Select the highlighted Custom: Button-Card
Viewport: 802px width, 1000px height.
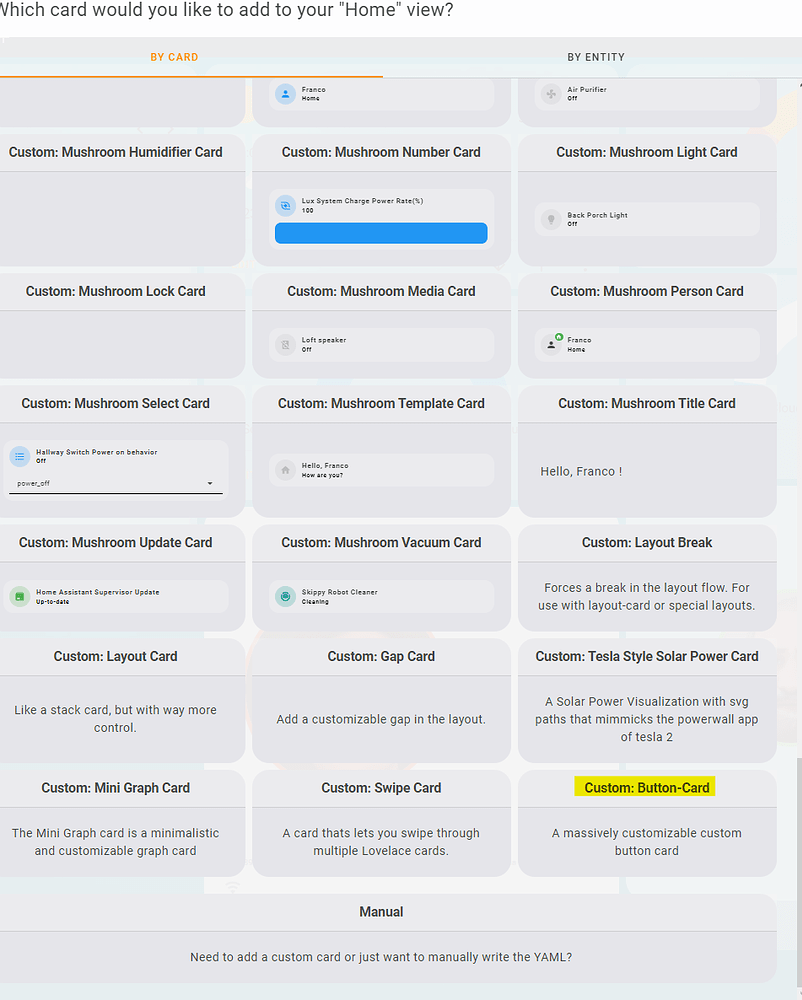click(645, 787)
